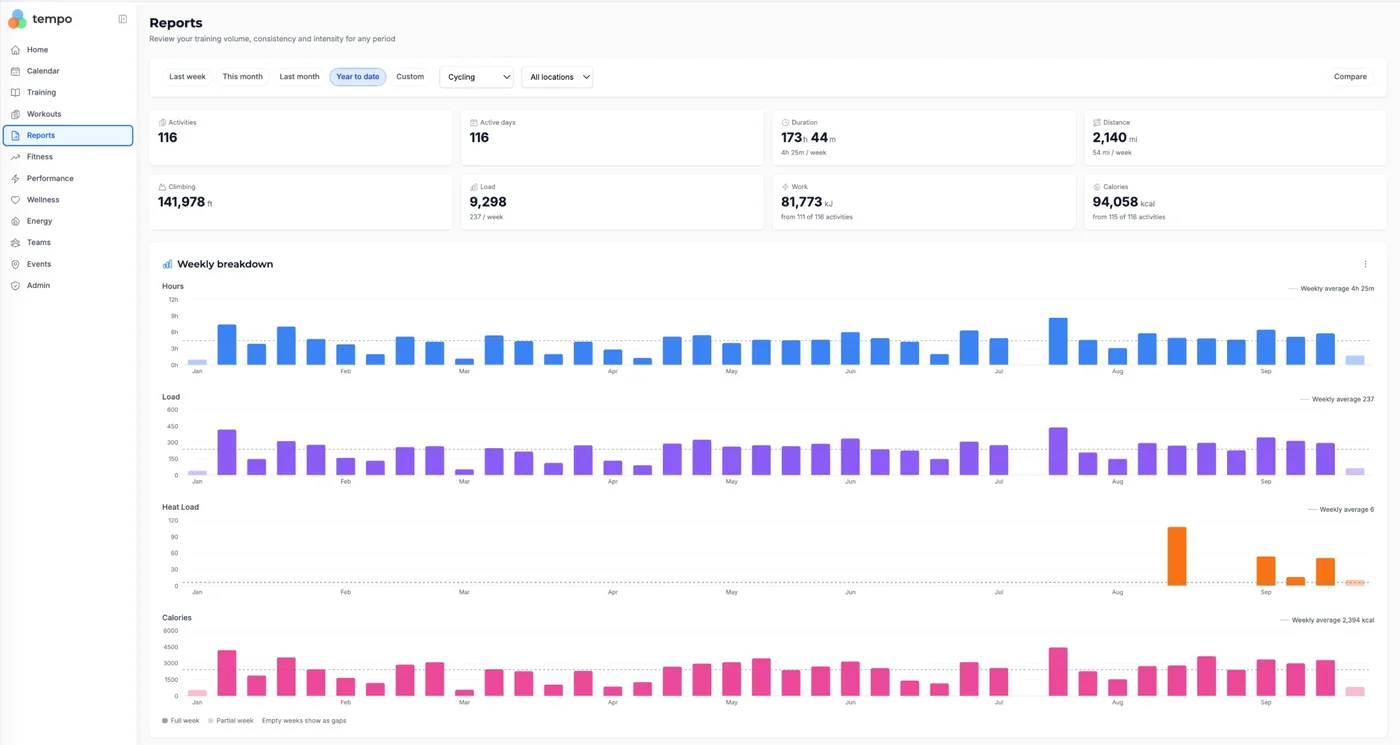Open Admin from the sidebar

click(x=68, y=286)
